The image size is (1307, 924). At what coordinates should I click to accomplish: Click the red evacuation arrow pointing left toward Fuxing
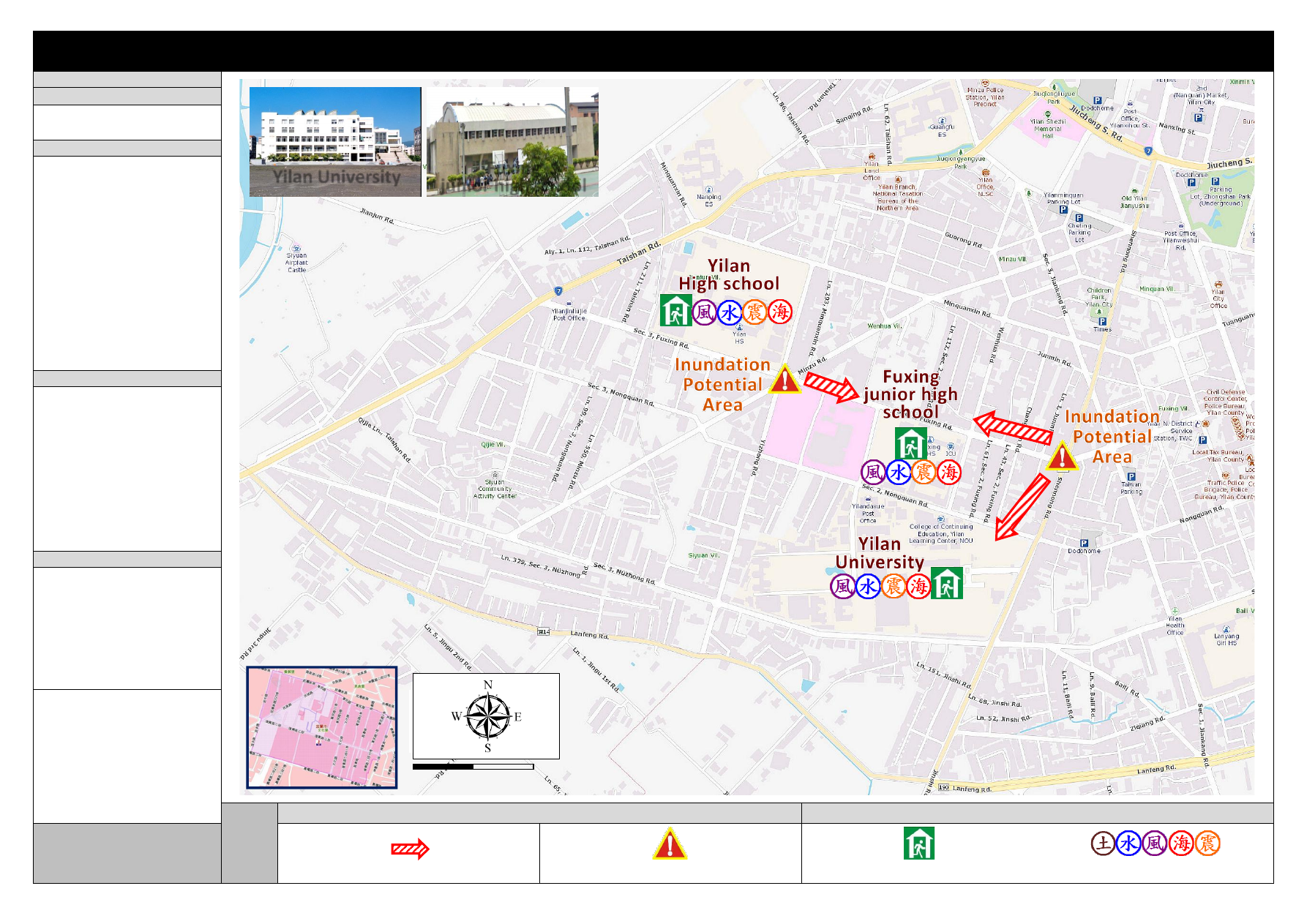pos(1014,428)
